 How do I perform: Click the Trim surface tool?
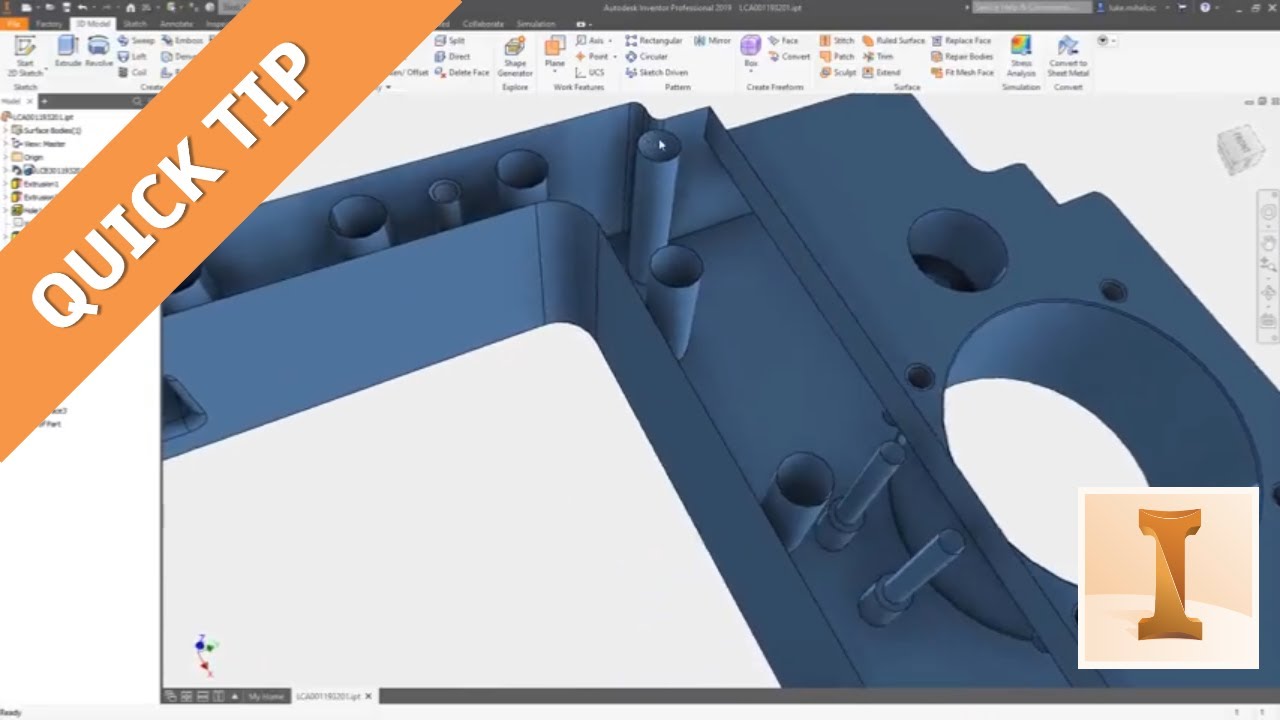(878, 57)
